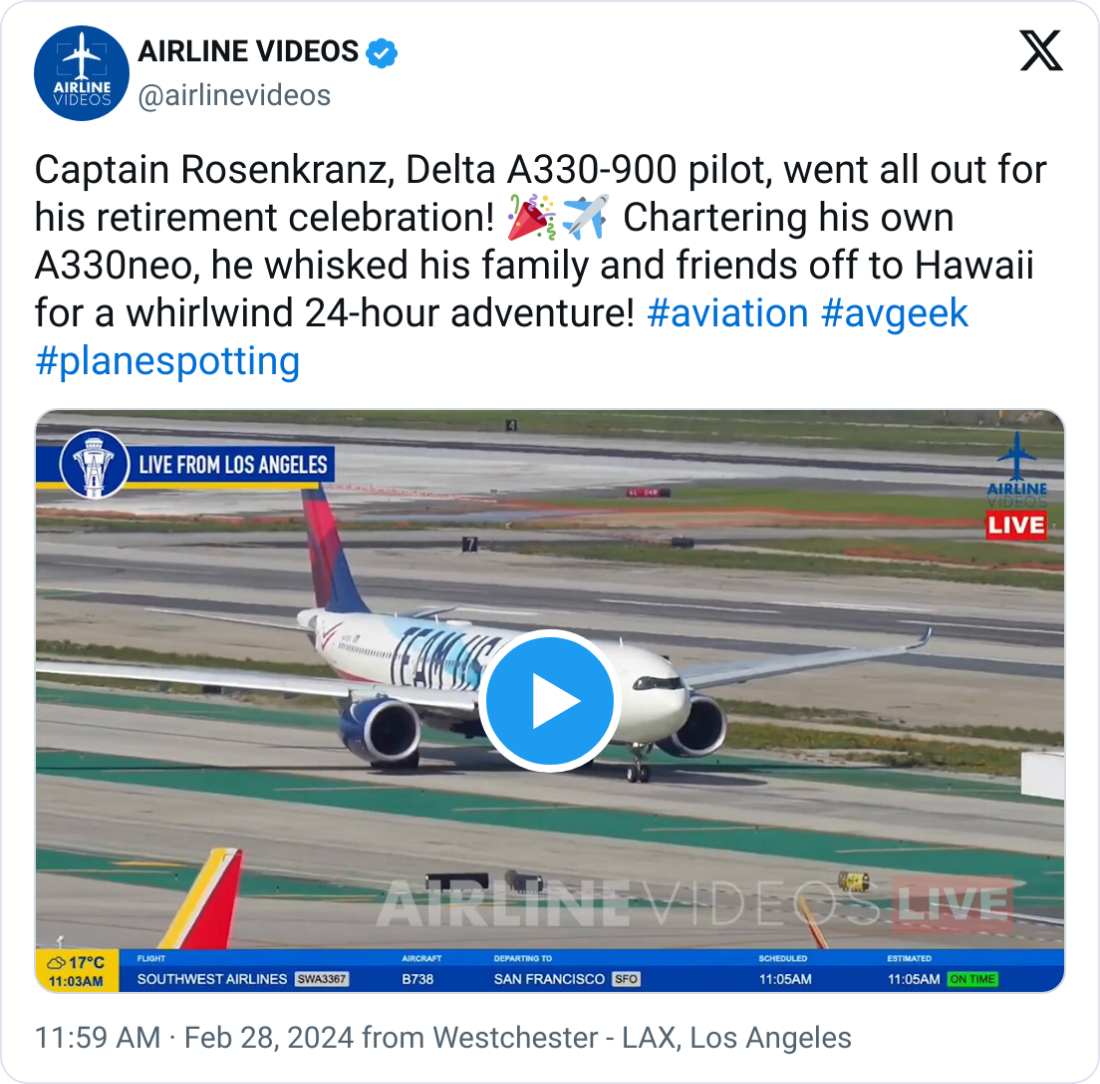Open the @airlinevideos handle
Screen dimensions: 1100x1084
233,95
